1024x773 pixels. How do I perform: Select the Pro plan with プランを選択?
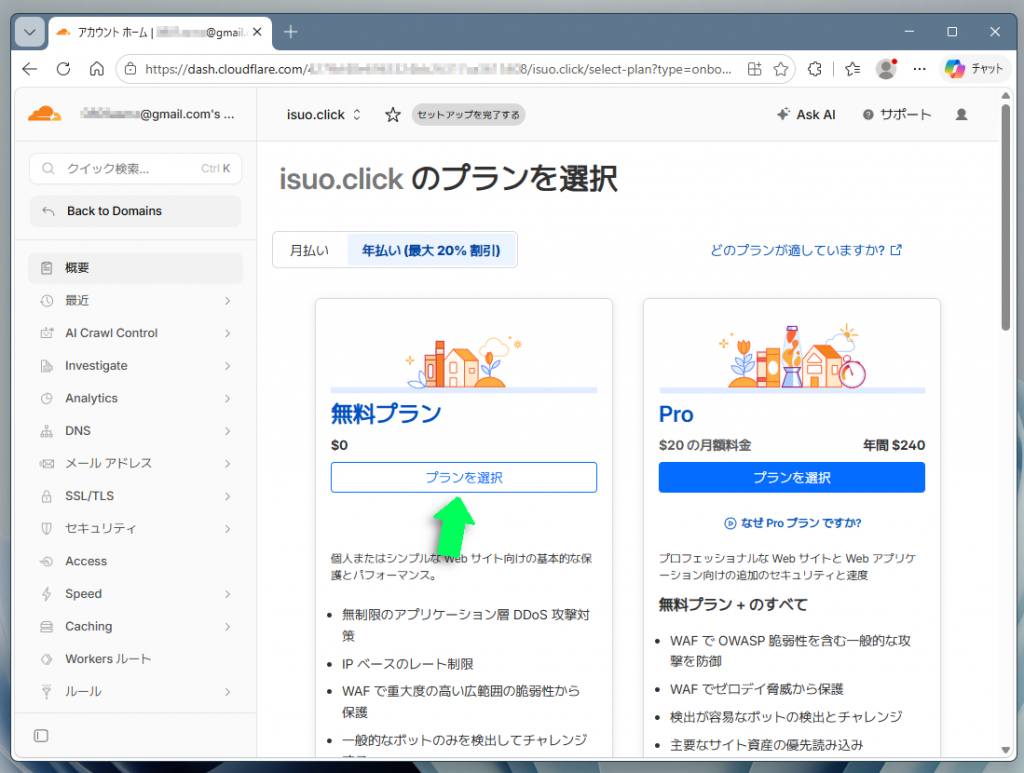pyautogui.click(x=792, y=477)
